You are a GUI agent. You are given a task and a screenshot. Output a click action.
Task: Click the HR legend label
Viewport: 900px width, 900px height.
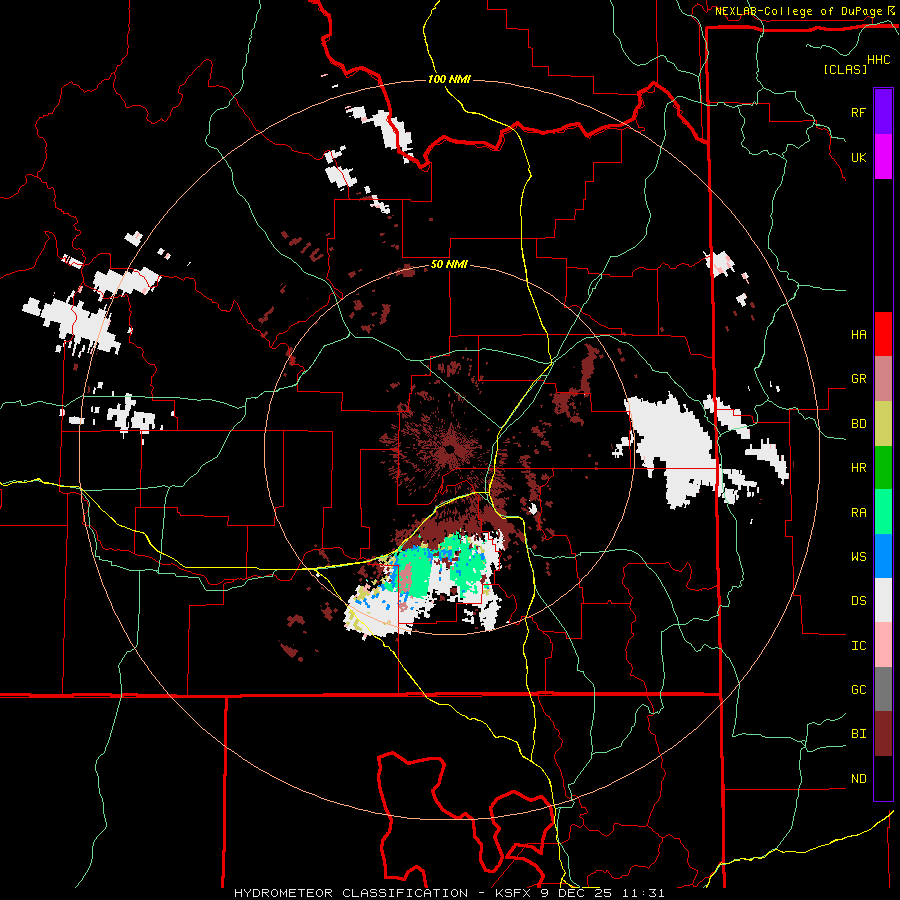pos(858,468)
